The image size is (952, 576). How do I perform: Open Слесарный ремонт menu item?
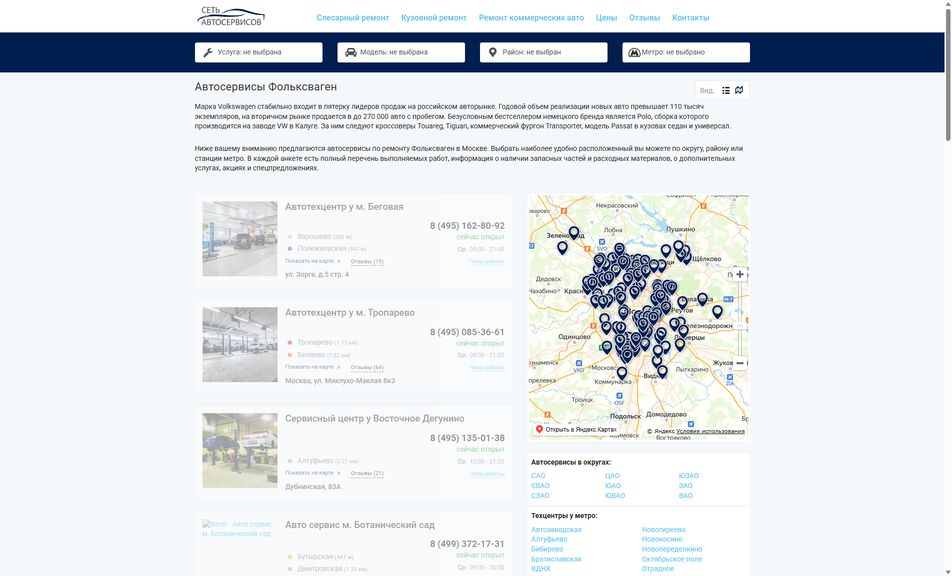(x=353, y=18)
